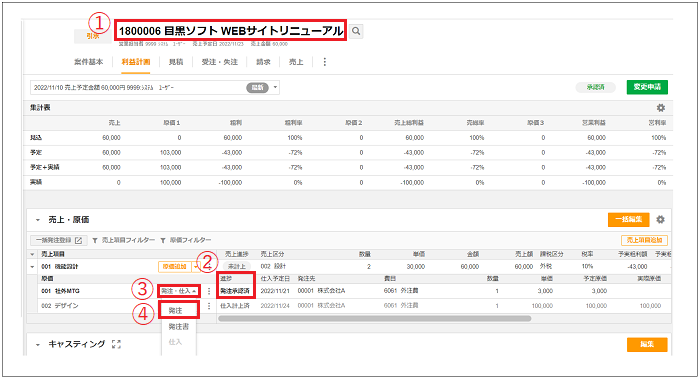Click the green 変更申請 button
Image resolution: width=700 pixels, height=378 pixels.
pyautogui.click(x=647, y=87)
